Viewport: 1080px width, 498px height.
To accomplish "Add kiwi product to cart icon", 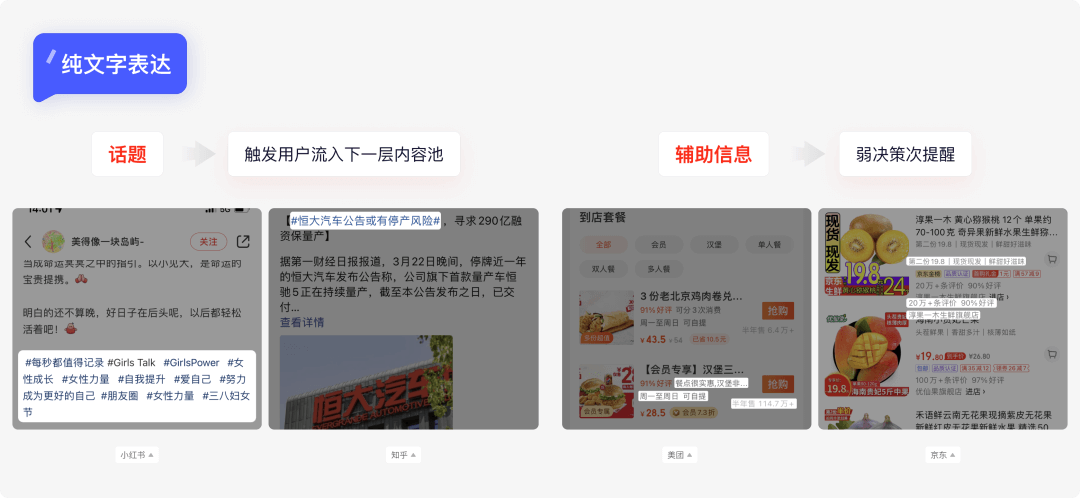I will click(1051, 260).
